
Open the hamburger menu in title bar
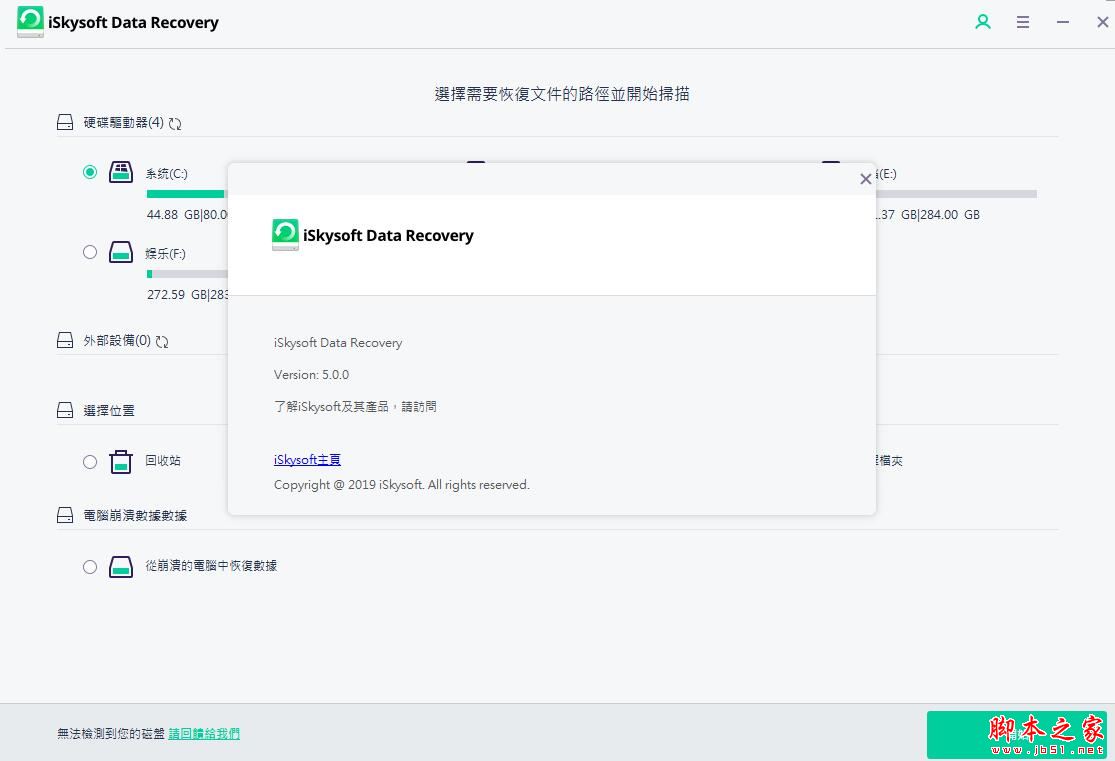point(1022,21)
